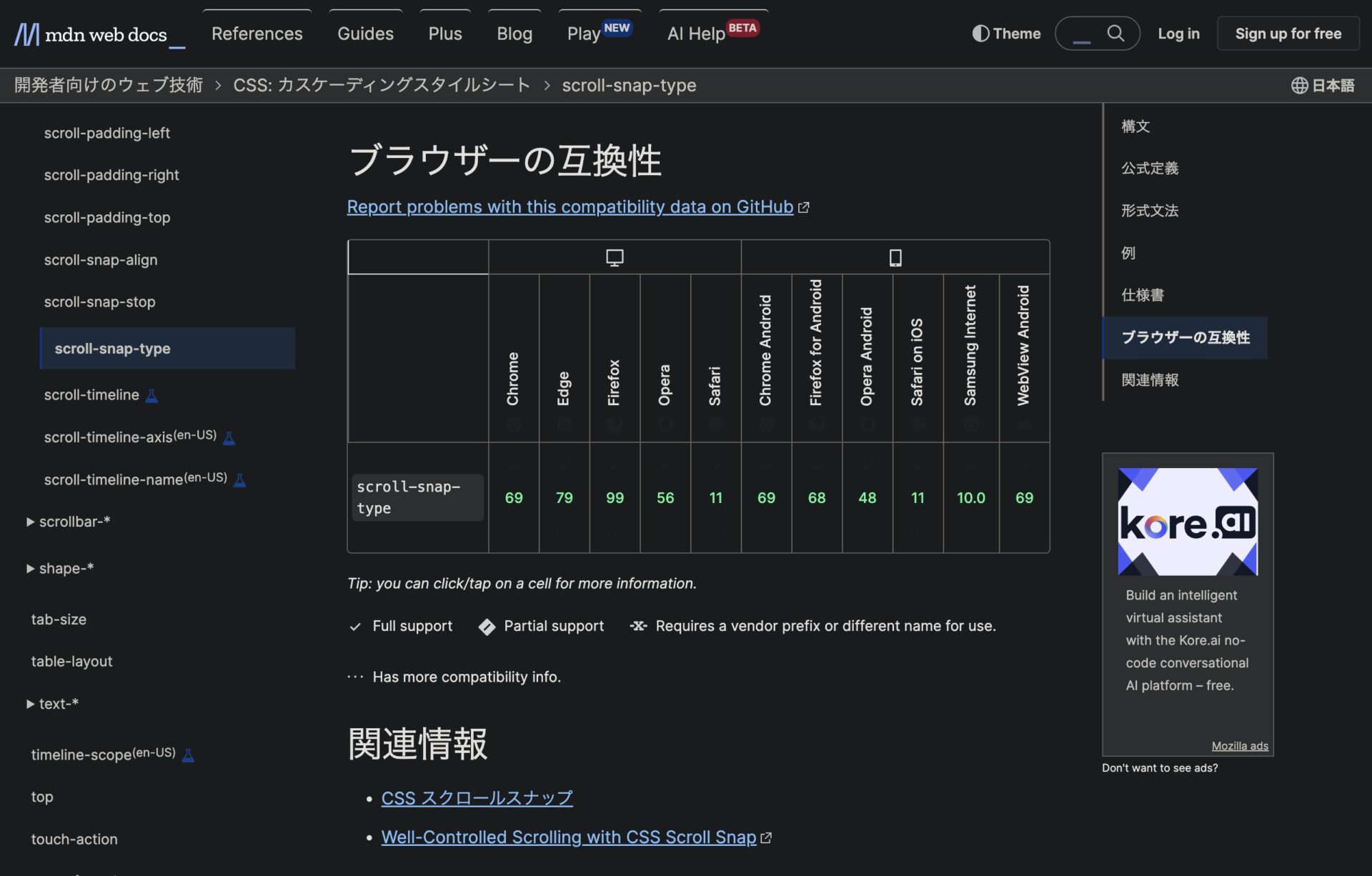The image size is (1372, 876).
Task: Click the desktop platform icon in the table header
Action: click(615, 257)
